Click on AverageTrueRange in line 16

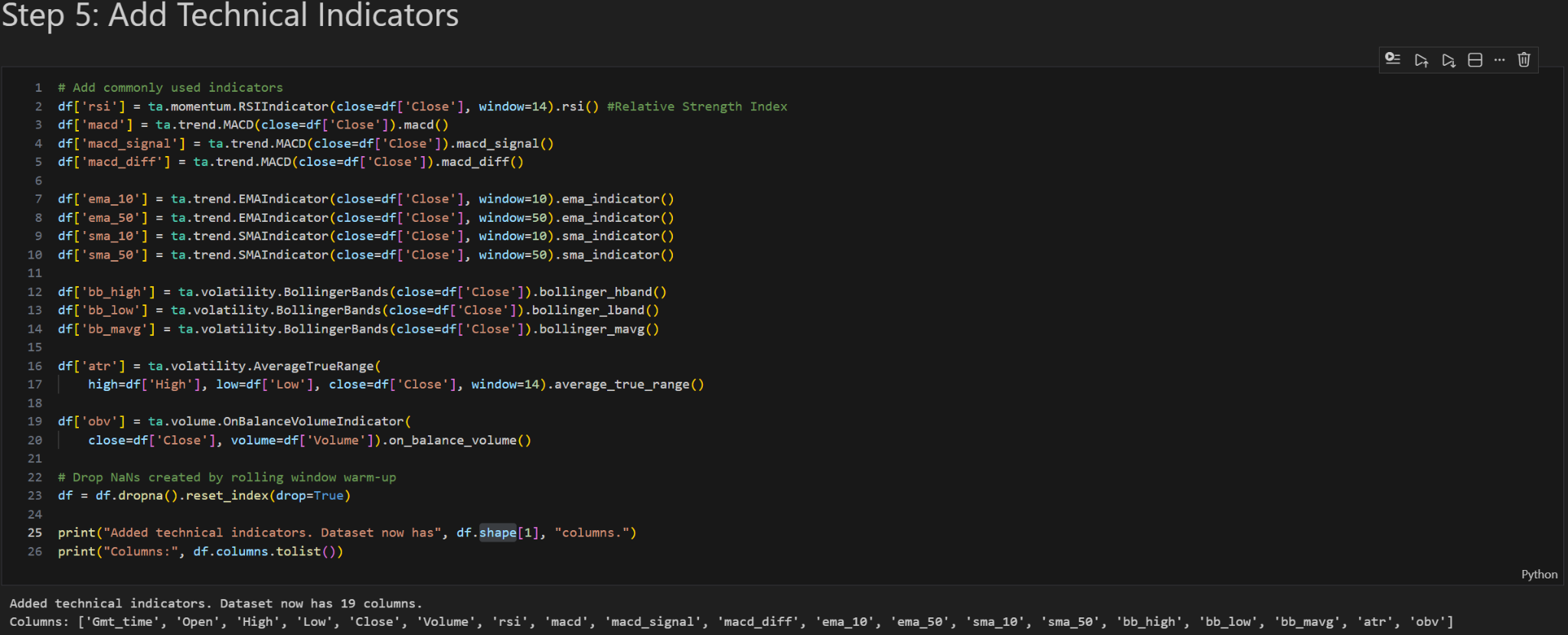[x=313, y=366]
